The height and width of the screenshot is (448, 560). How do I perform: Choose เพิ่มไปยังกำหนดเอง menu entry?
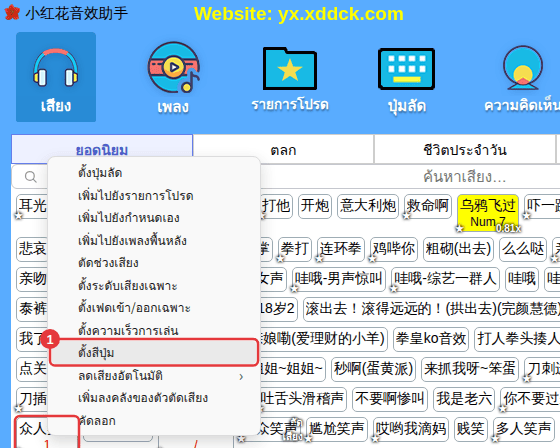(x=154, y=218)
